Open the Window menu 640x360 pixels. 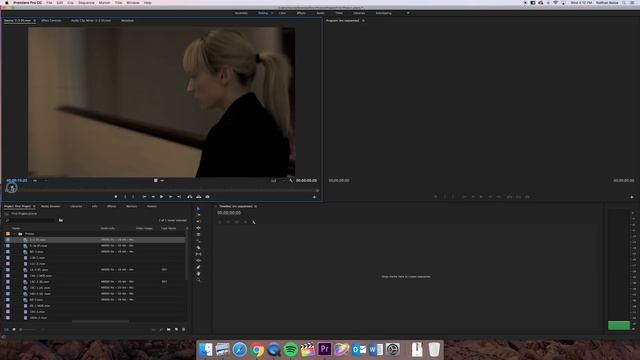(133, 3)
